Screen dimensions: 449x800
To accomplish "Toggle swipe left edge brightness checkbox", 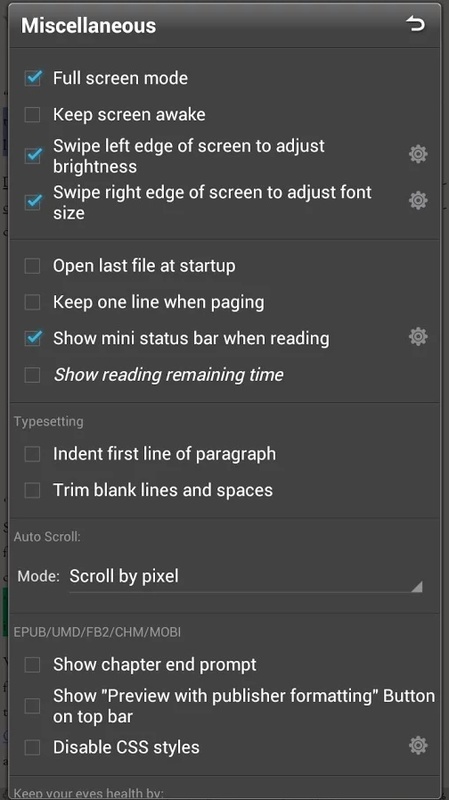I will coord(33,156).
